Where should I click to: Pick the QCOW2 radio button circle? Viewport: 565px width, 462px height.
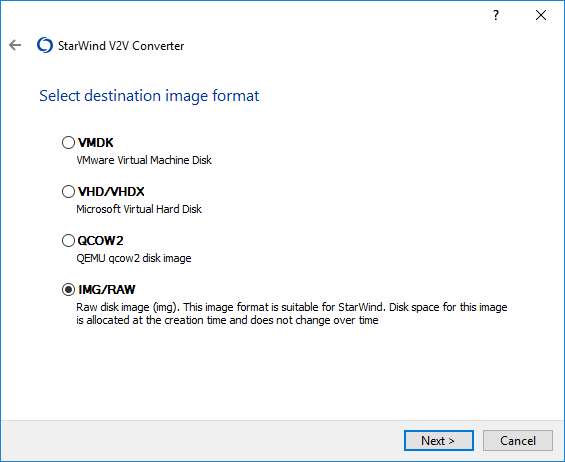click(x=68, y=241)
